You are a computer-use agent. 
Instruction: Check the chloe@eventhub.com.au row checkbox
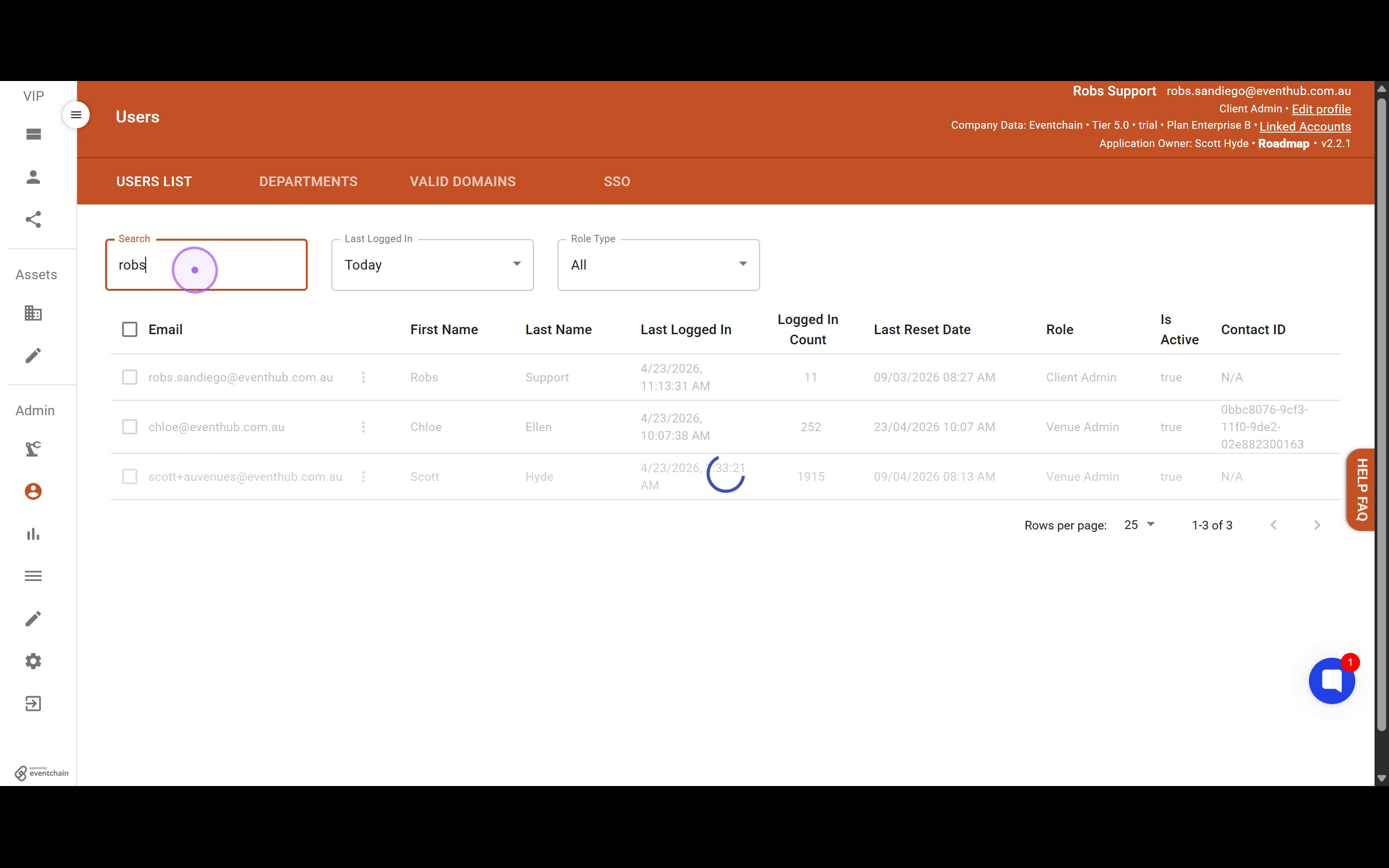coord(130,427)
